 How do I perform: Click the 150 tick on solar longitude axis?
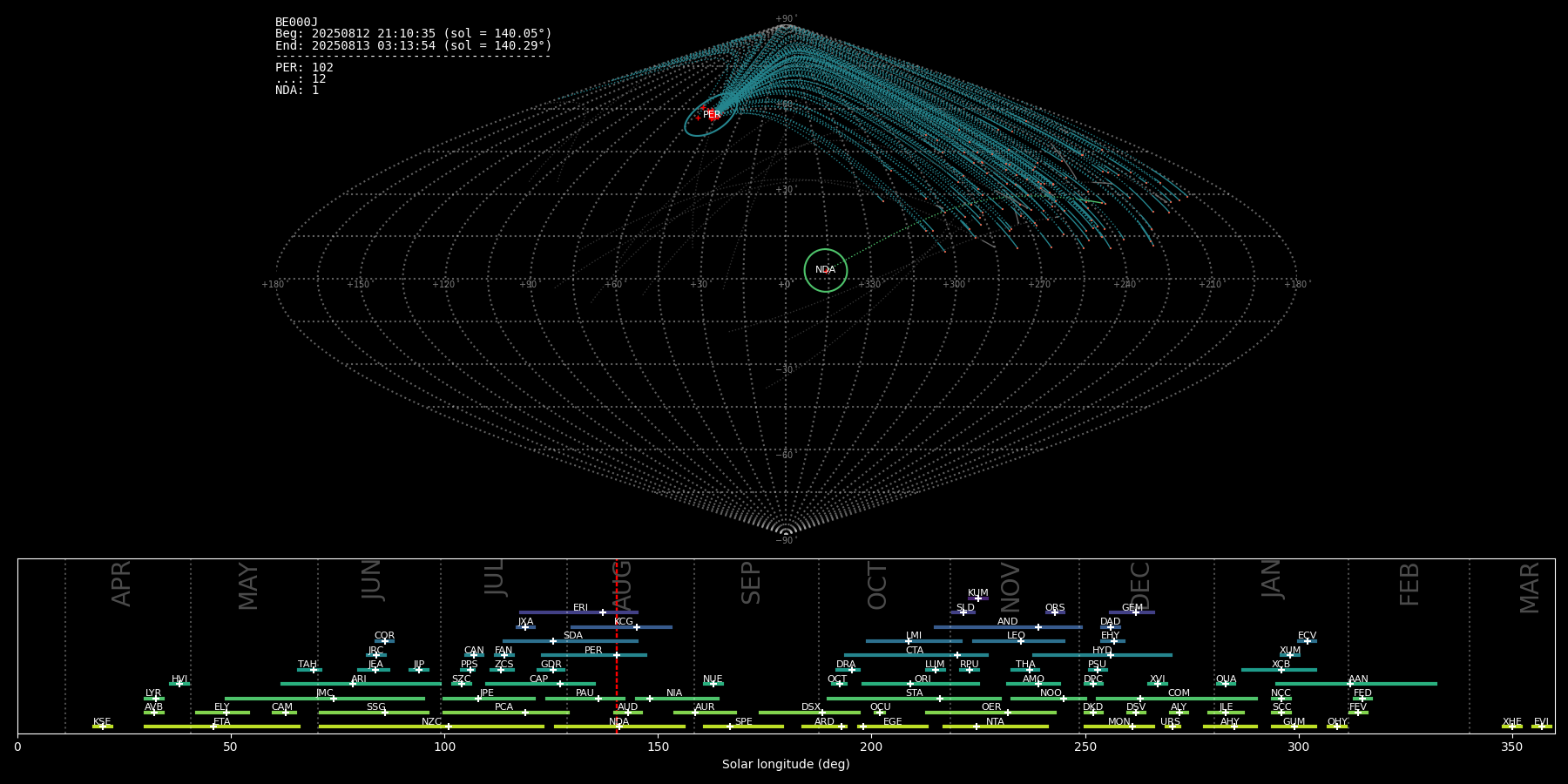[658, 747]
